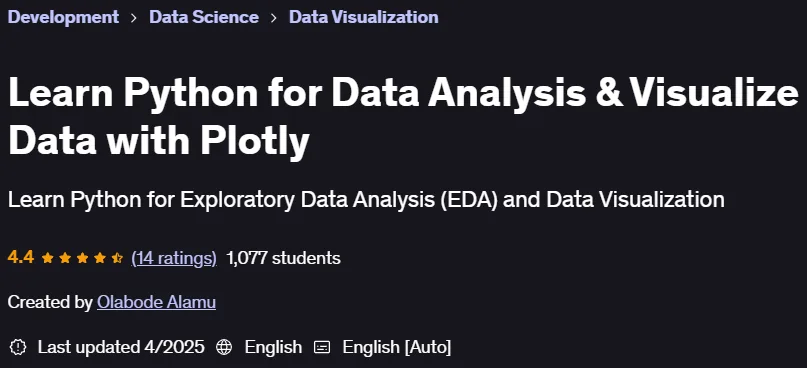Click the 1,077 students count
Image resolution: width=807 pixels, height=368 pixels.
(283, 258)
